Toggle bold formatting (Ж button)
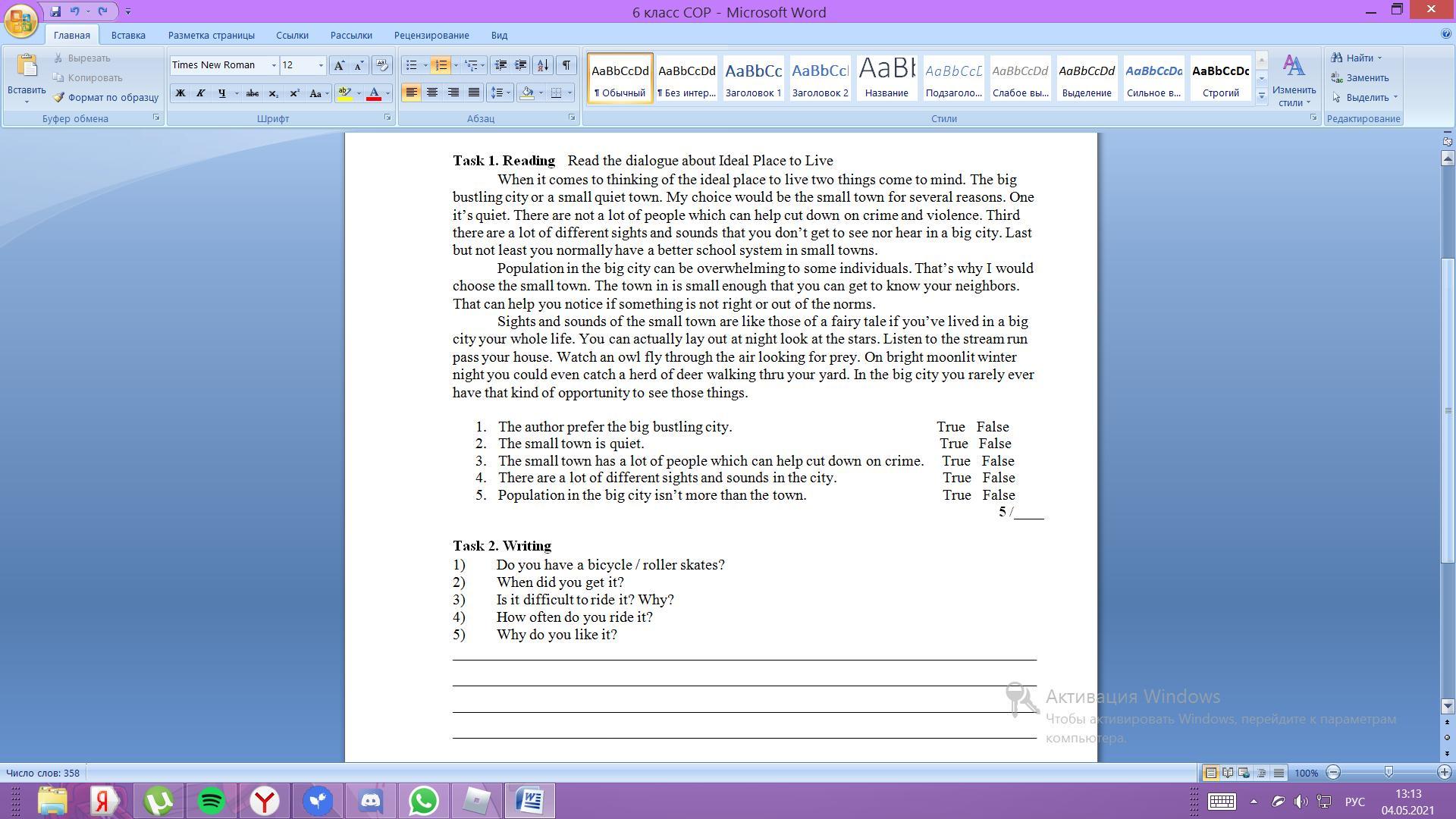This screenshot has width=1456, height=819. click(x=180, y=93)
